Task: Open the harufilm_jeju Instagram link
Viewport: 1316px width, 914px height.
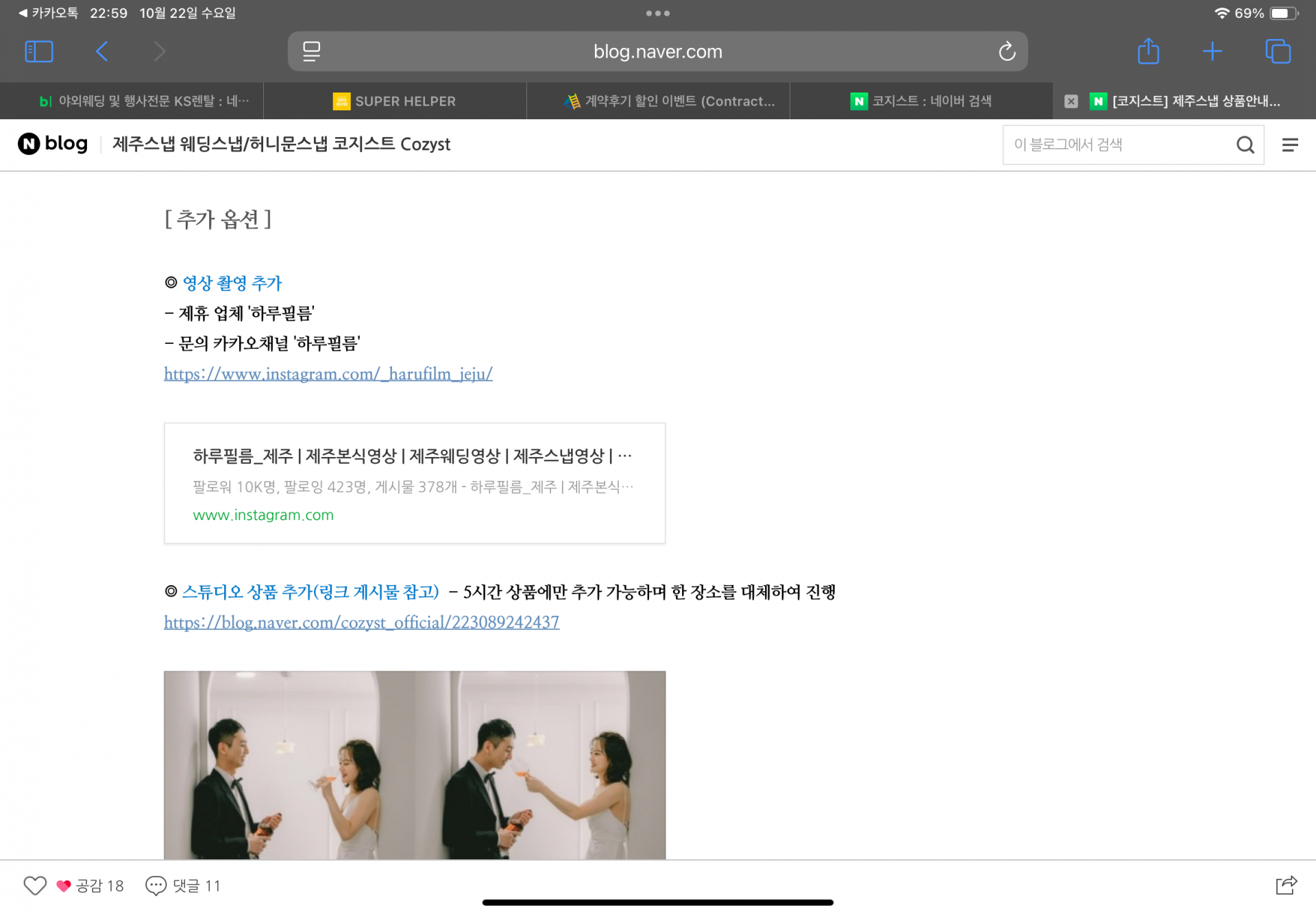Action: click(x=328, y=374)
